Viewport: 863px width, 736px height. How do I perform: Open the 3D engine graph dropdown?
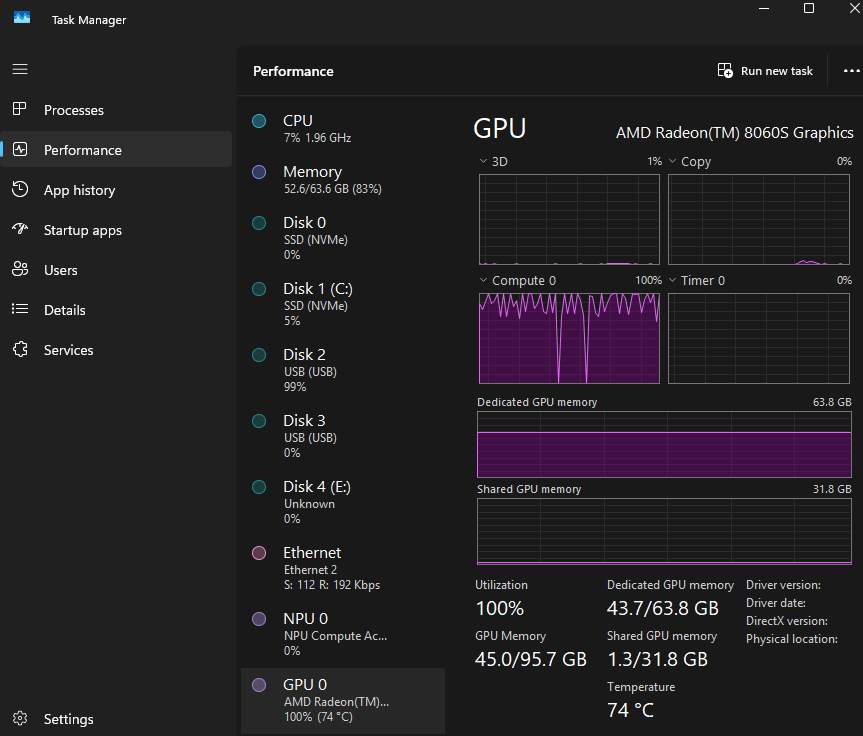[483, 161]
